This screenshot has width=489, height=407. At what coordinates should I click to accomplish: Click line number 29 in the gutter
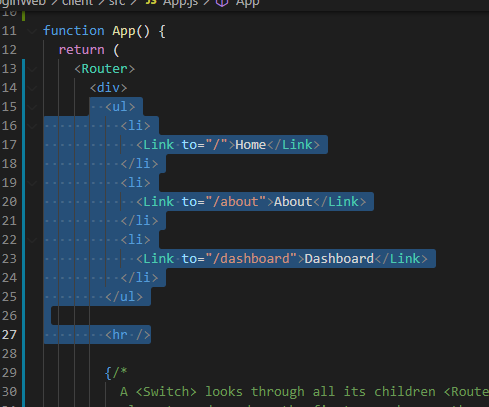click(x=9, y=373)
